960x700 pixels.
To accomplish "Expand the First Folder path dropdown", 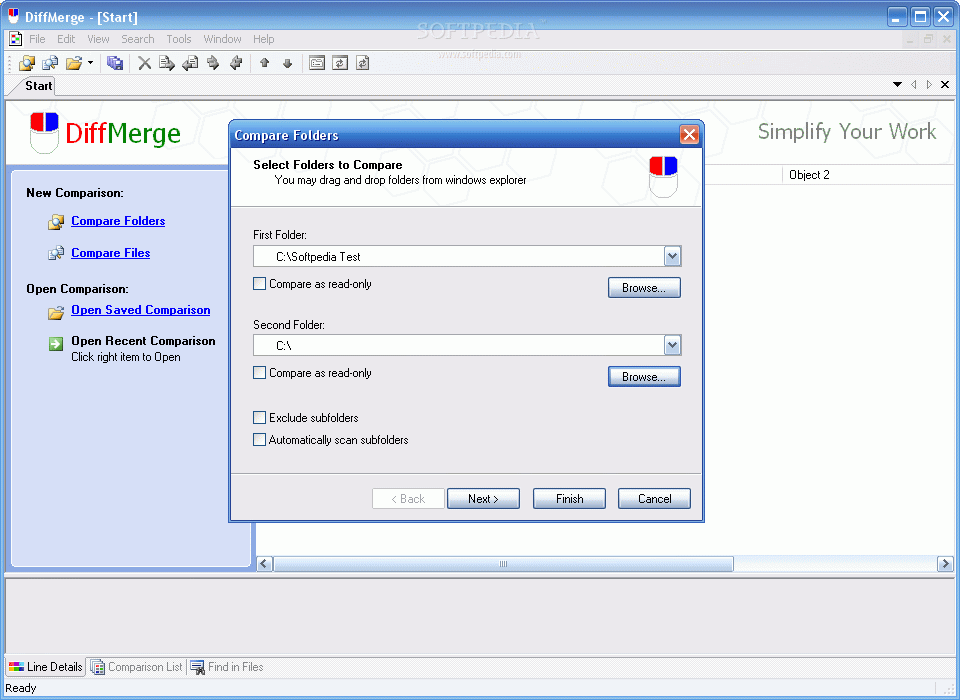I will tap(672, 257).
